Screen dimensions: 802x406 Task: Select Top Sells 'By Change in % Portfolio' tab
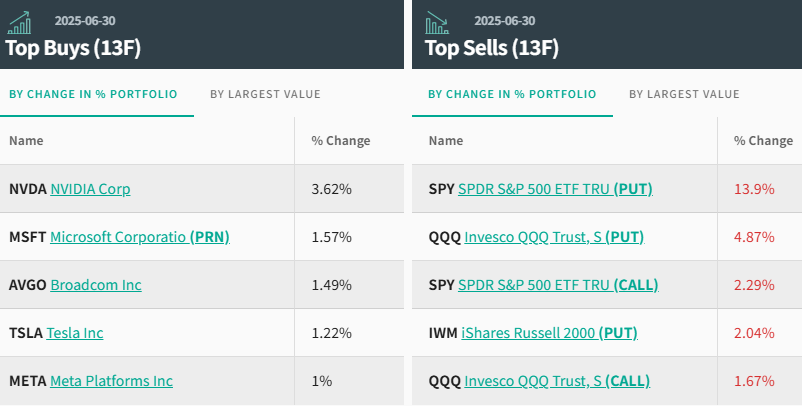(x=512, y=94)
